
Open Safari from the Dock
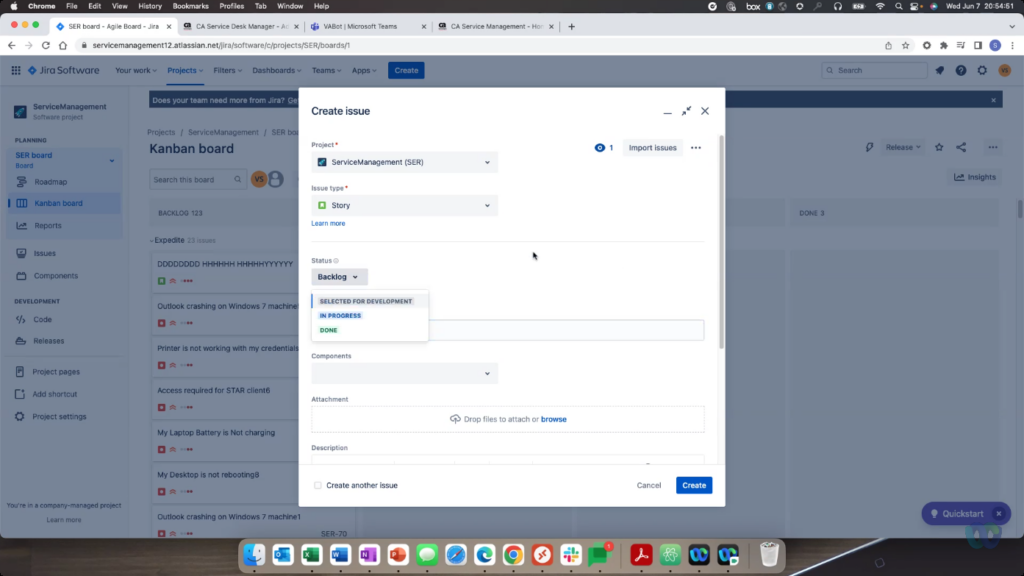click(x=456, y=555)
